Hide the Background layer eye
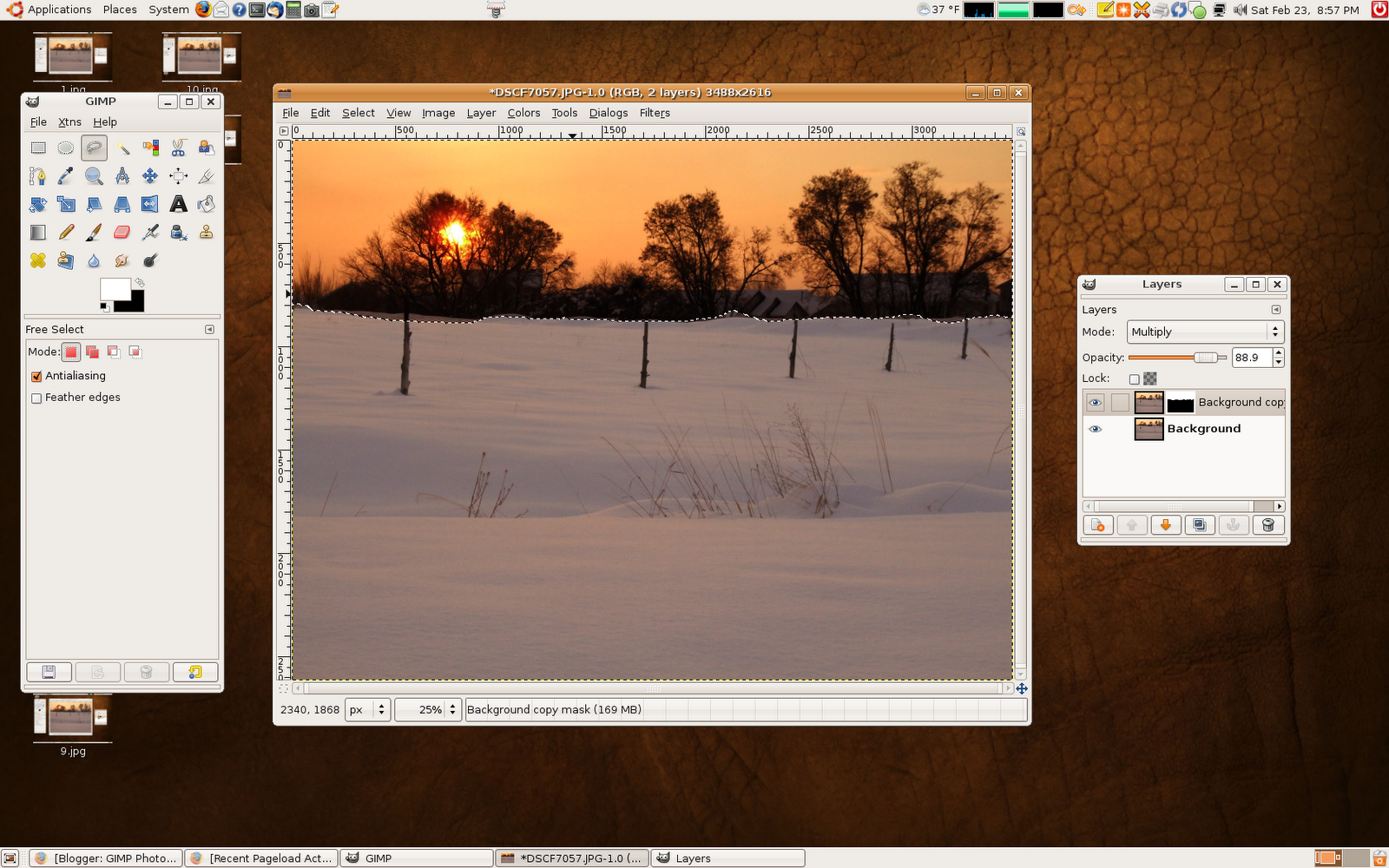 pos(1095,429)
